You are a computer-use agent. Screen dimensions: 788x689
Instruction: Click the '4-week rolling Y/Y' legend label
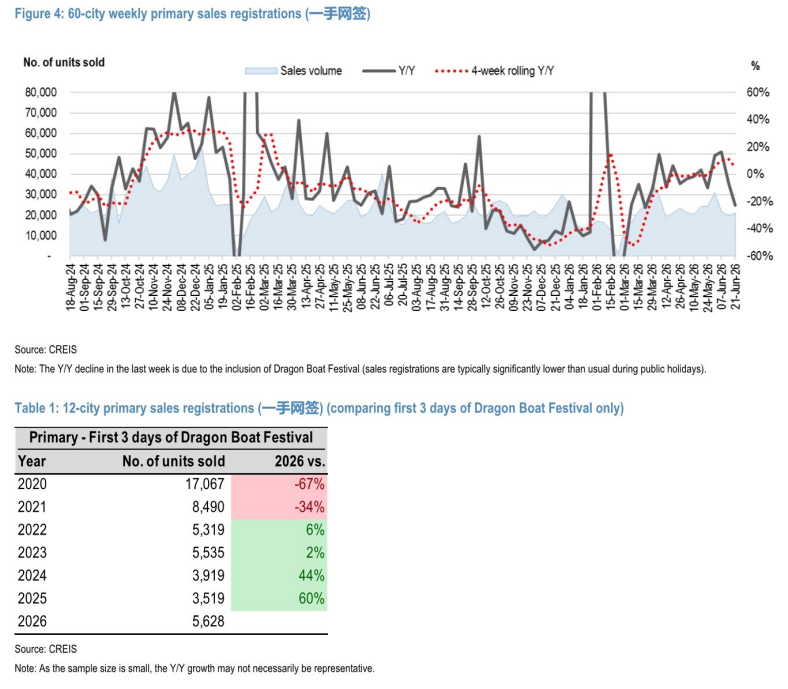click(513, 71)
